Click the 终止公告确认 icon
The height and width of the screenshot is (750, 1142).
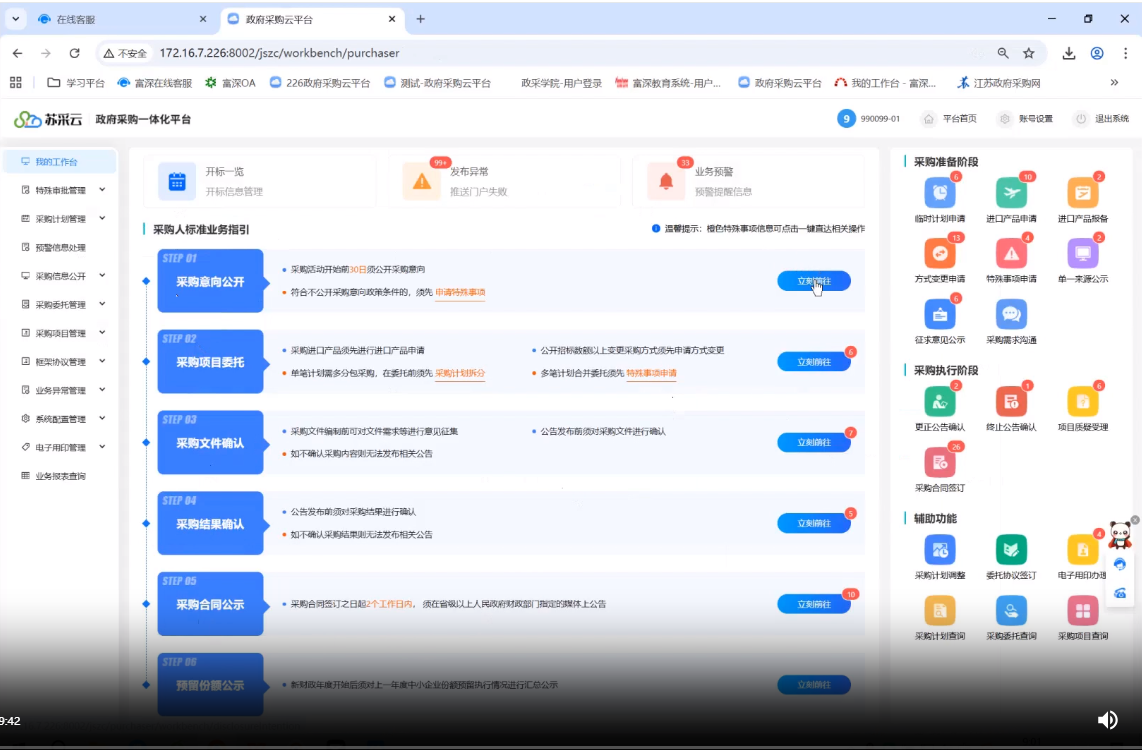point(1011,401)
